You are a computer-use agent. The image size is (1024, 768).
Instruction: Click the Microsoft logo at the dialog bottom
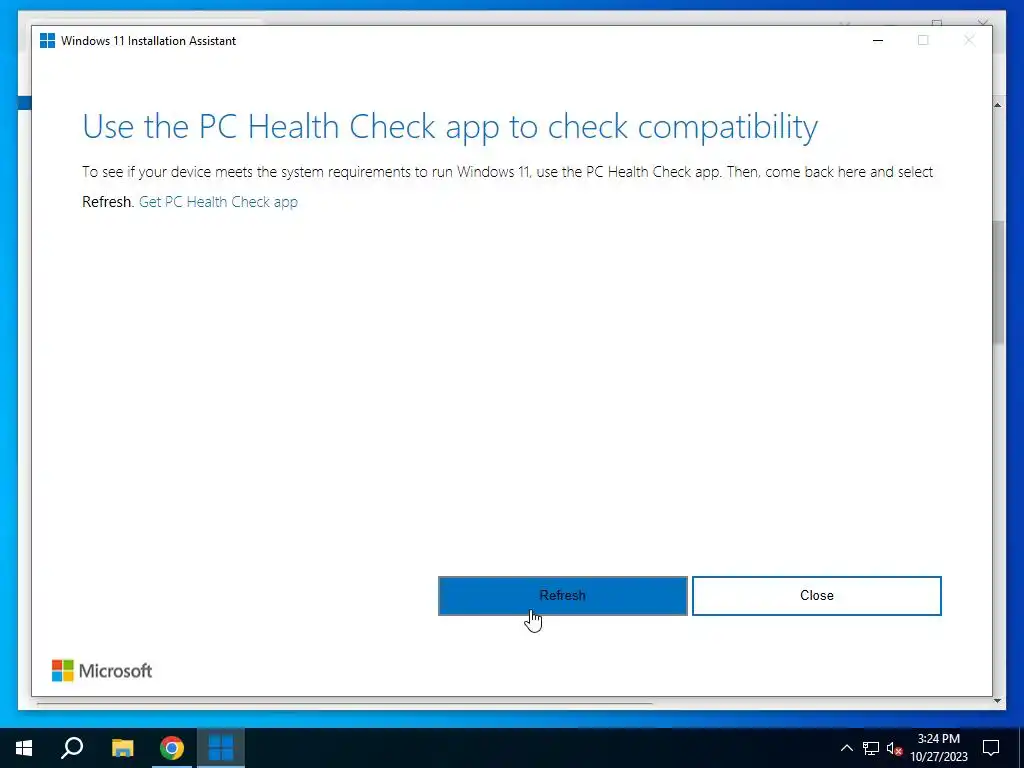click(x=102, y=671)
